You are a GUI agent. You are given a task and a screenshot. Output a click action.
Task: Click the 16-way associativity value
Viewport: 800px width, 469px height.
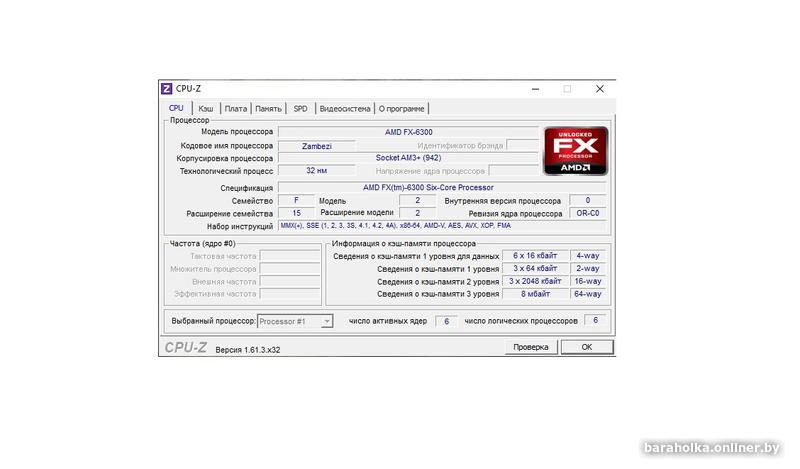[x=588, y=281]
